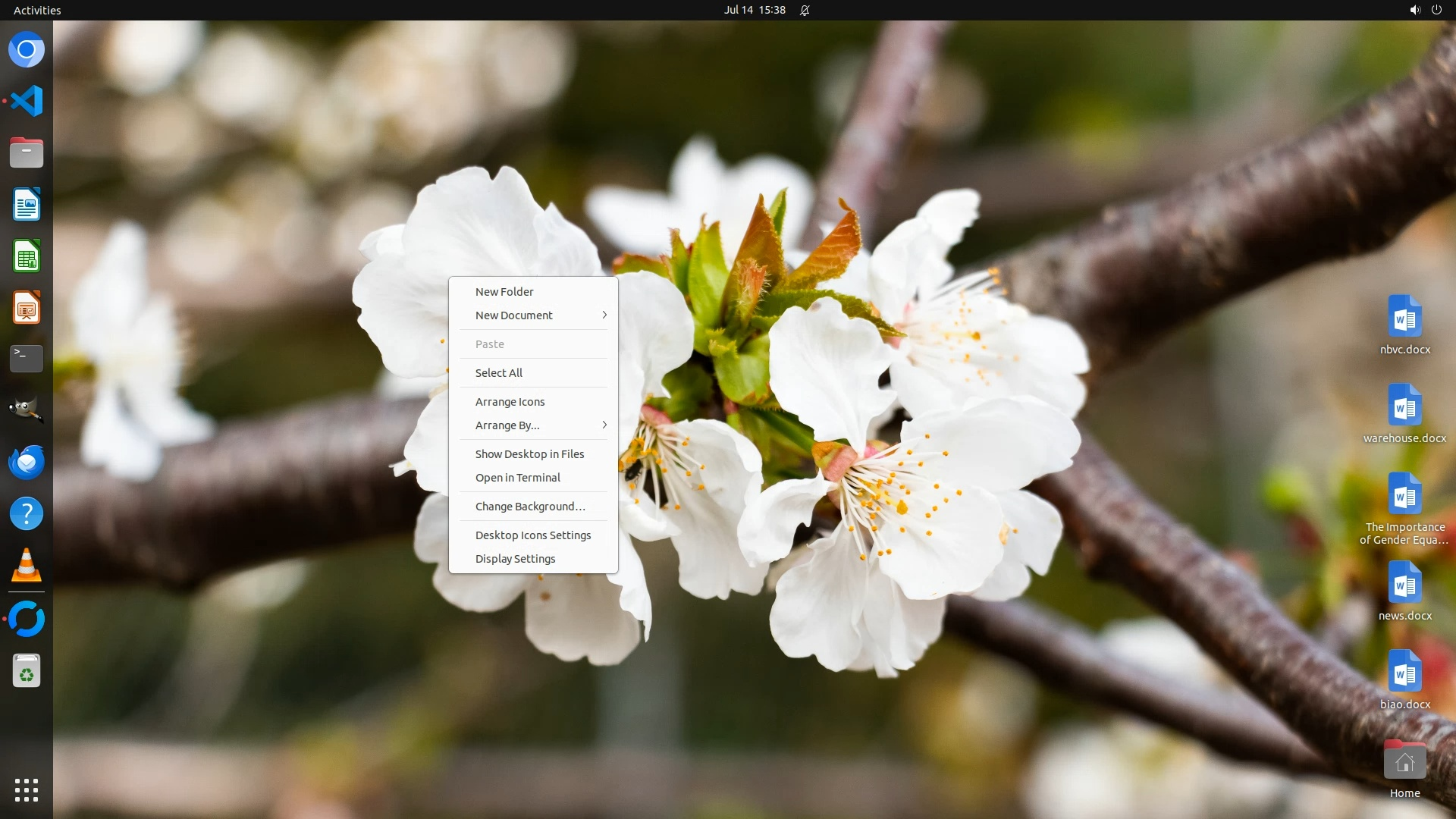Launch LibreOffice Impress from dock
This screenshot has width=1456, height=819.
pyautogui.click(x=27, y=308)
